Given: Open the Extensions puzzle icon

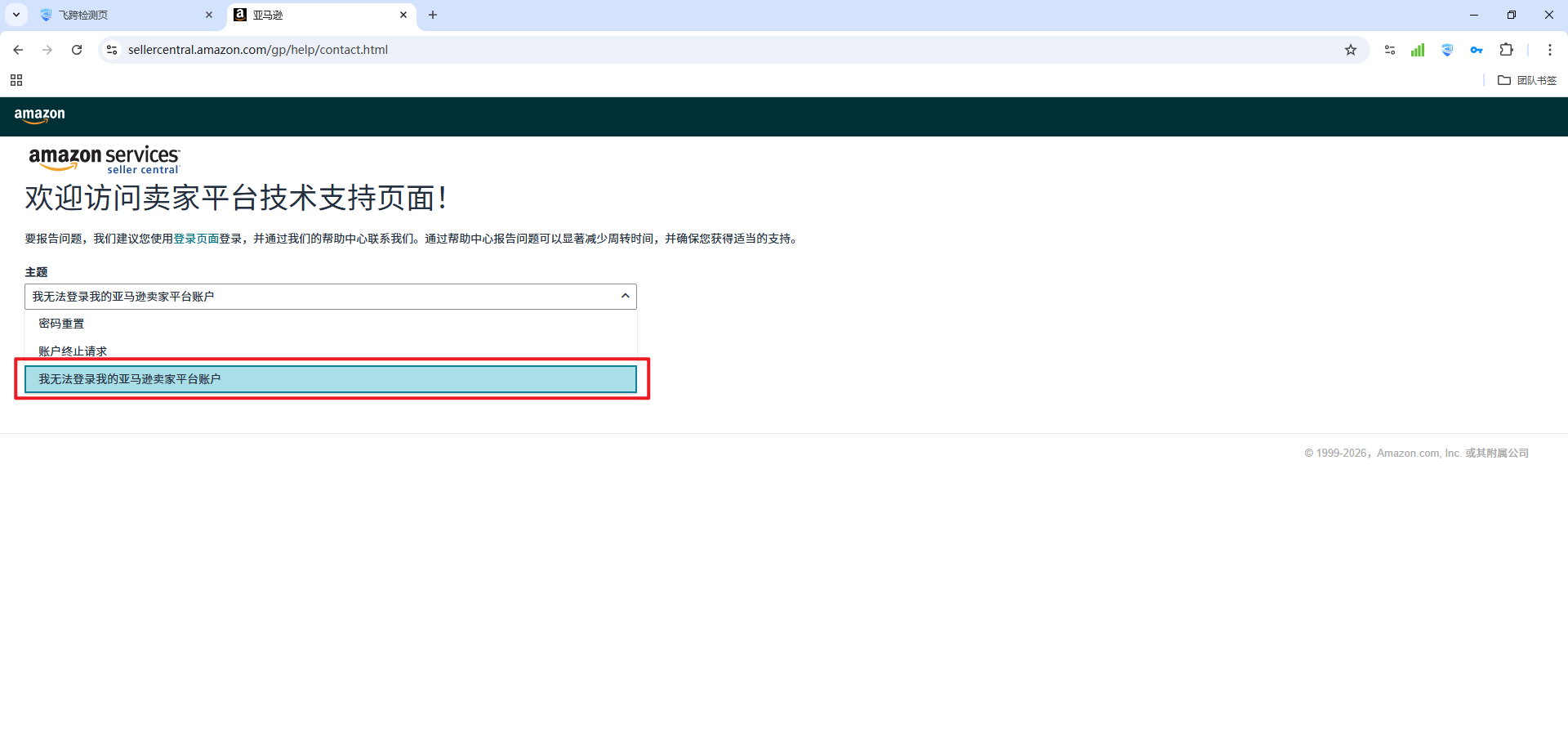Looking at the screenshot, I should 1507,50.
